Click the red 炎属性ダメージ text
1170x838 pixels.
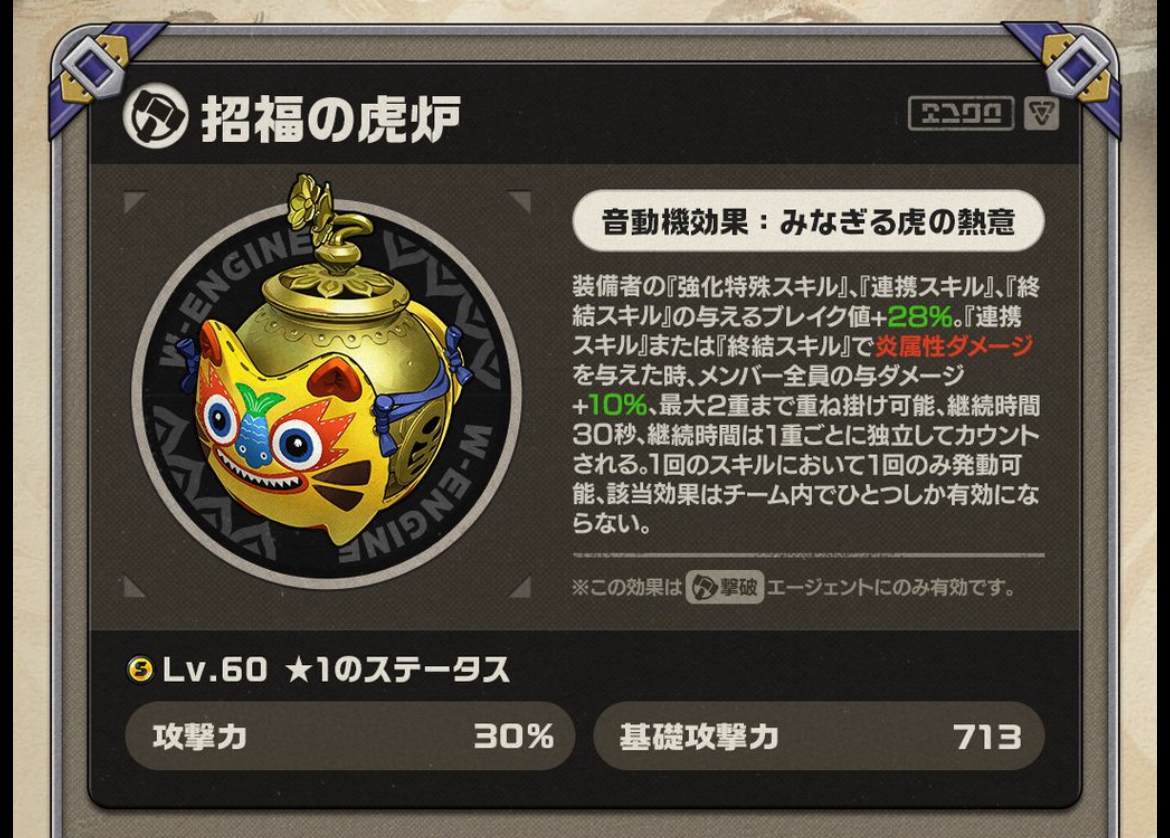point(954,345)
